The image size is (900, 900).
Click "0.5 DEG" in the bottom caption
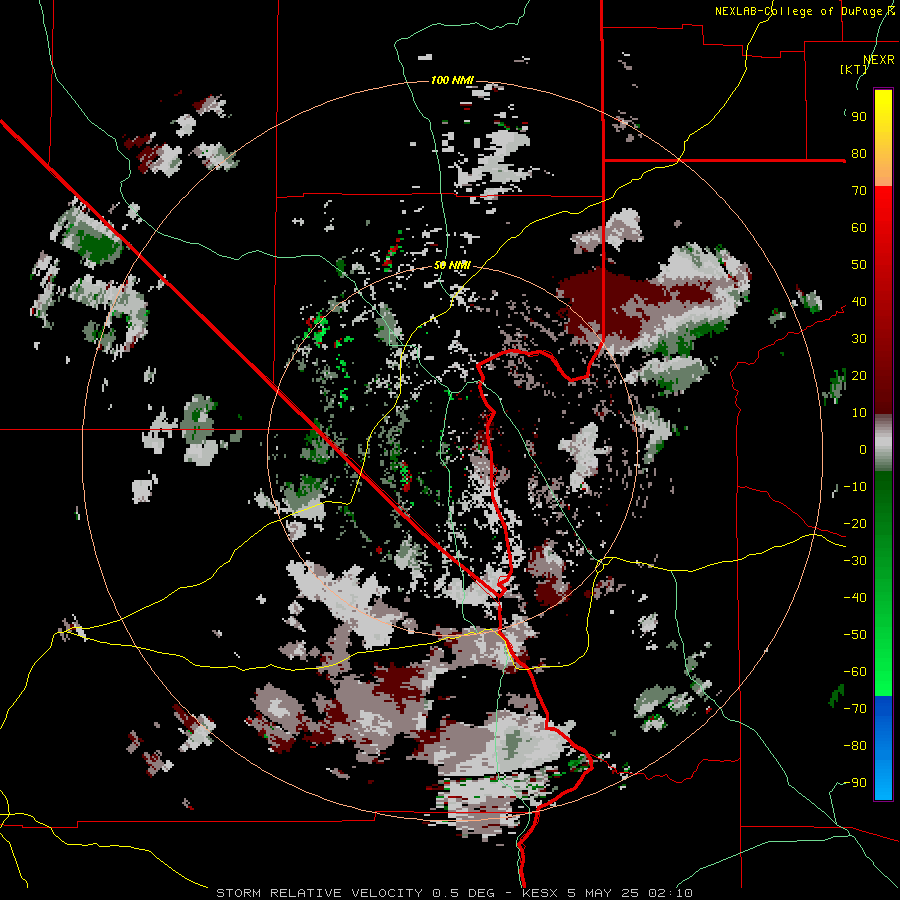(462, 893)
